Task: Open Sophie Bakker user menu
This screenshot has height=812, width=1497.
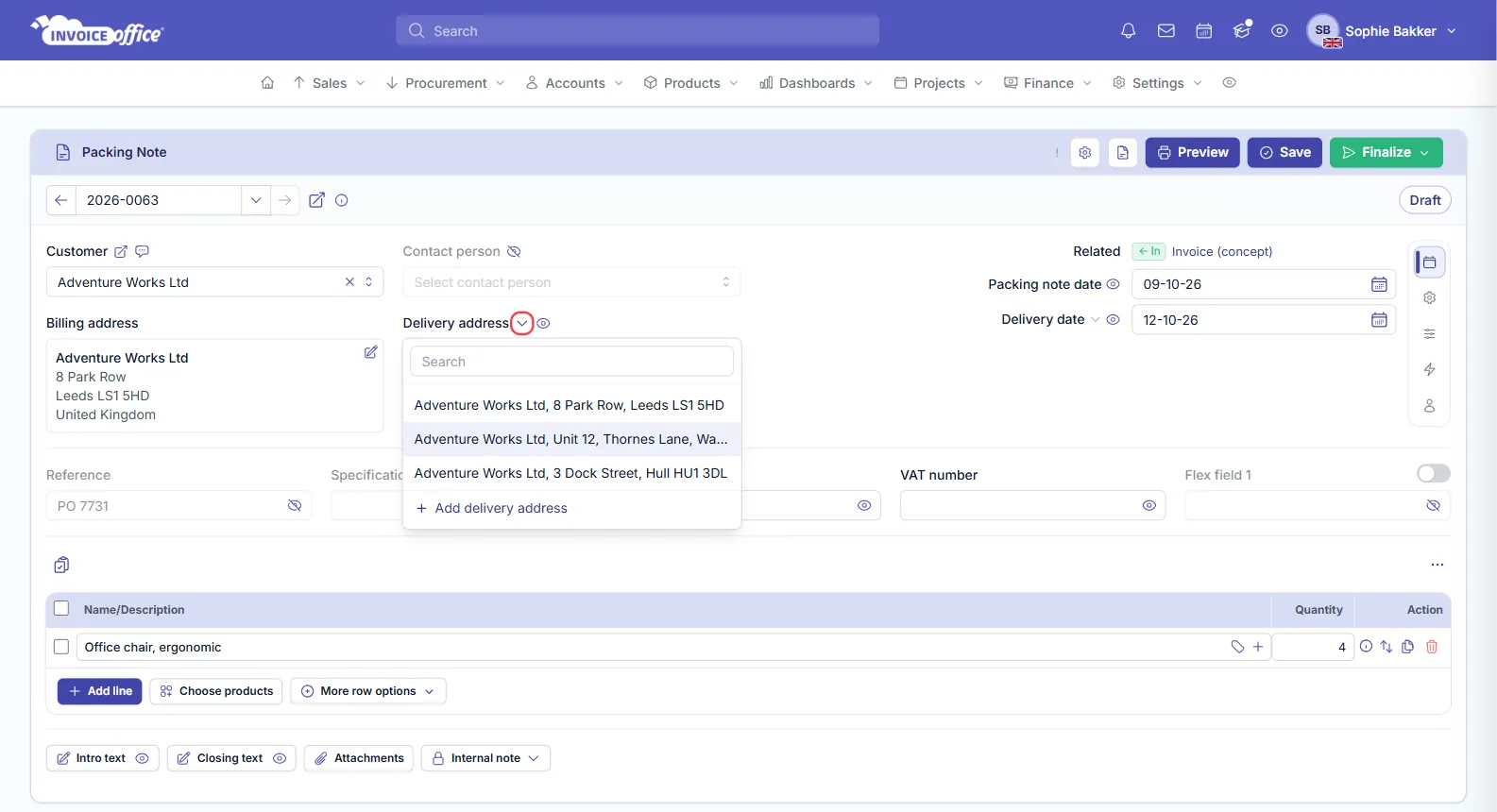Action: coord(1382,31)
